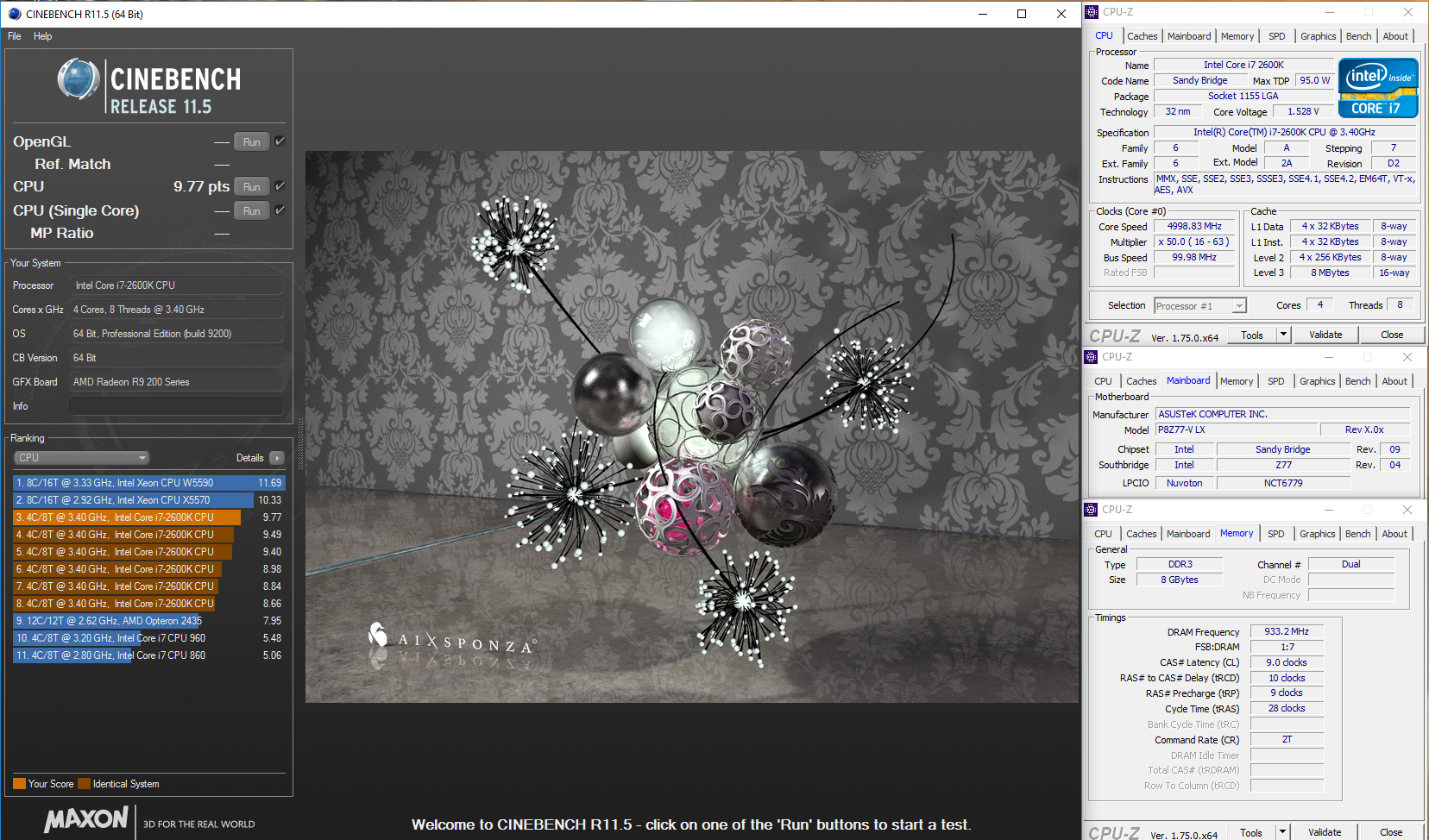1429x840 pixels.
Task: Click the DRAM Frequency value 933.2 MHz
Action: click(x=1287, y=631)
